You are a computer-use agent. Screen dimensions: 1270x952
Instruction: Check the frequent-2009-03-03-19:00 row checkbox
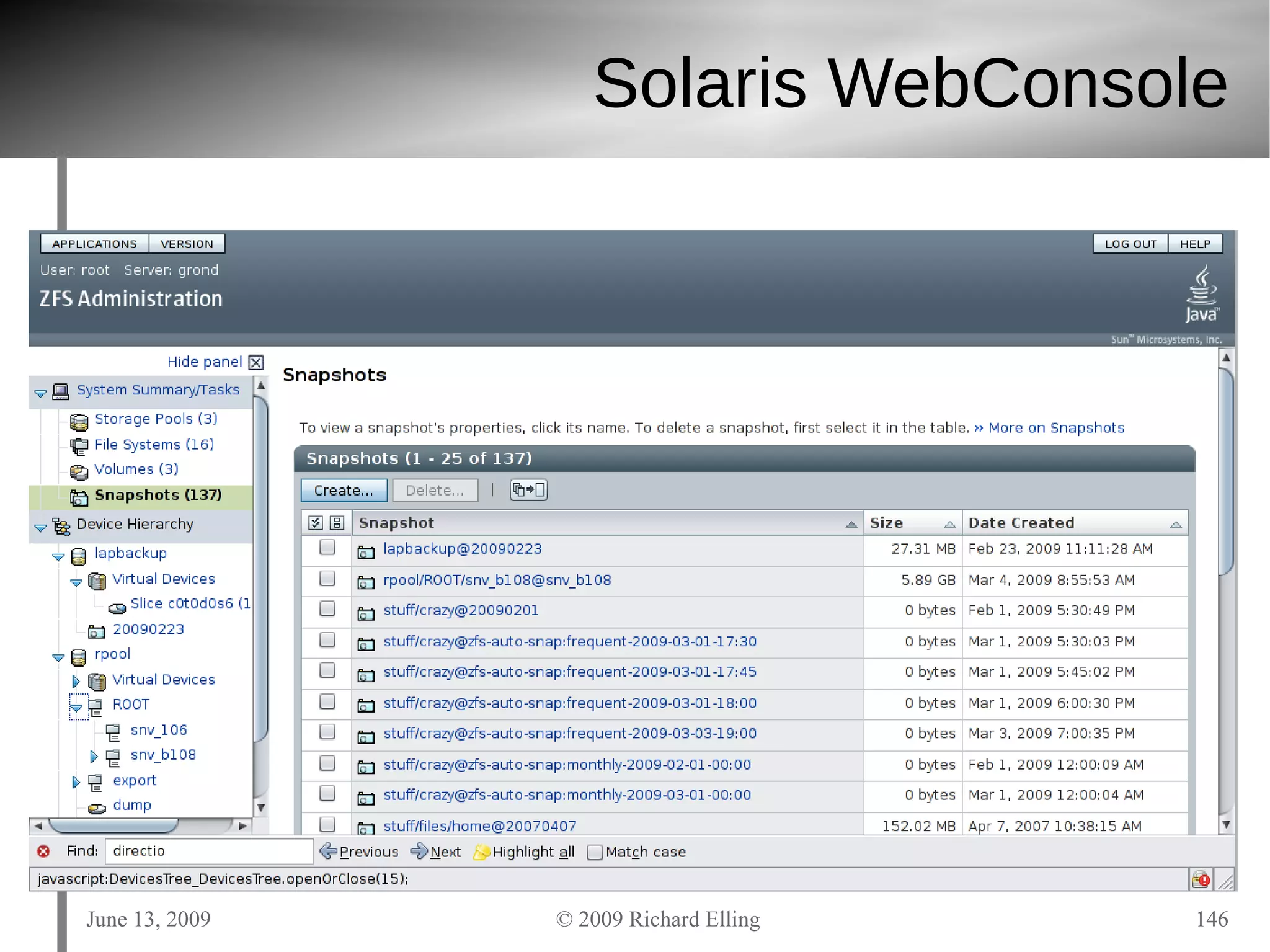point(327,732)
